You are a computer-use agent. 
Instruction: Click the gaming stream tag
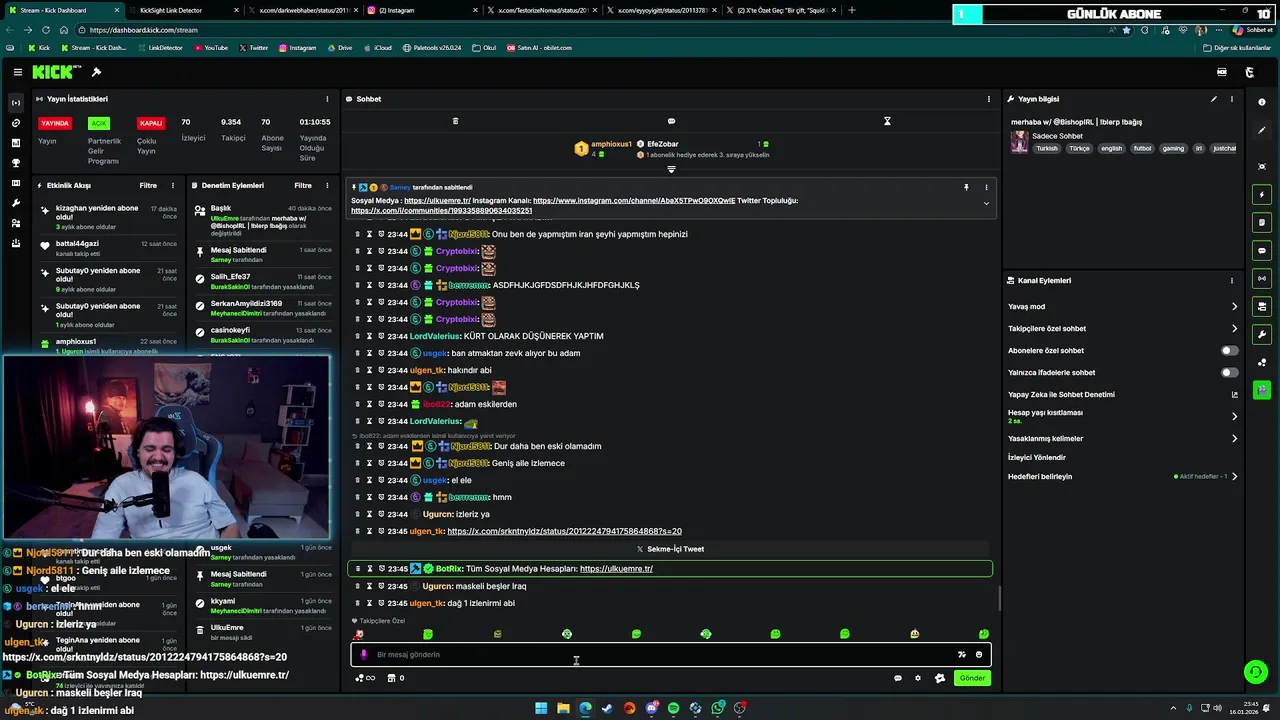[1173, 148]
